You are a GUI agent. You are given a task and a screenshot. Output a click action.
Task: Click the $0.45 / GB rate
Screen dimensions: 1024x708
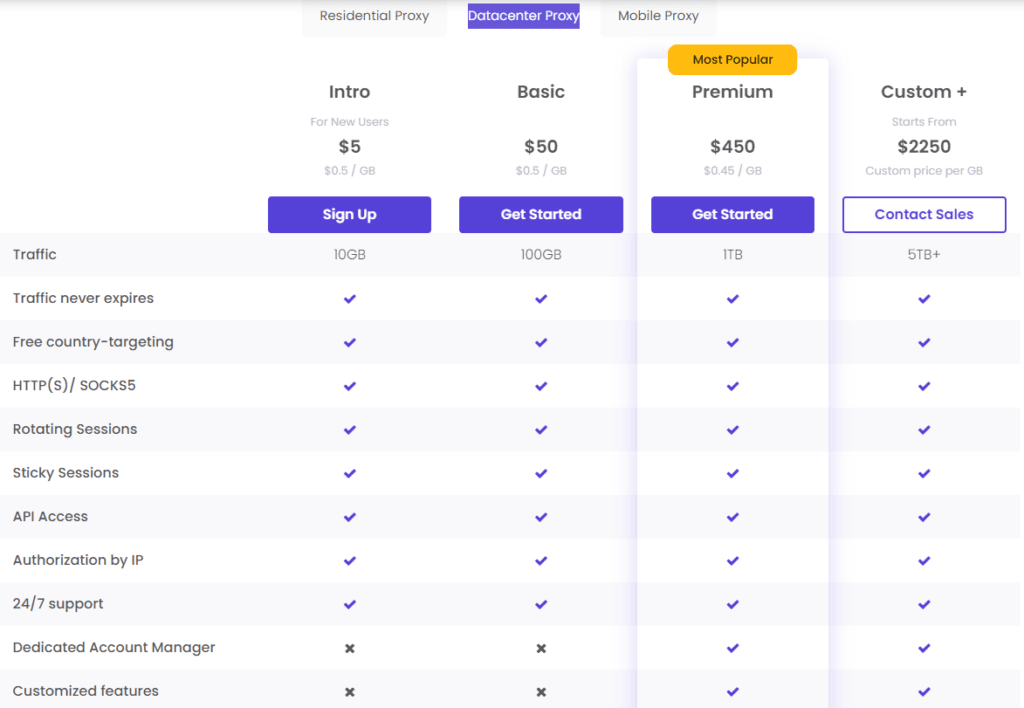733,170
